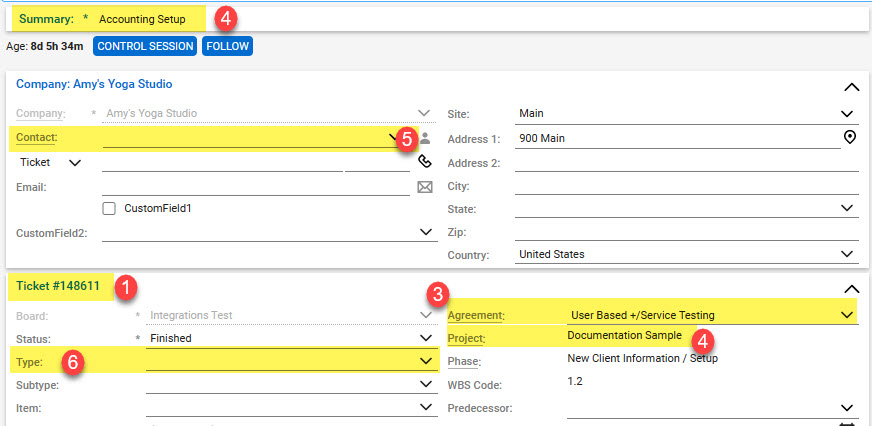Open the Ticket phone type dropdown
Screen dimensions: 872x426
click(75, 163)
